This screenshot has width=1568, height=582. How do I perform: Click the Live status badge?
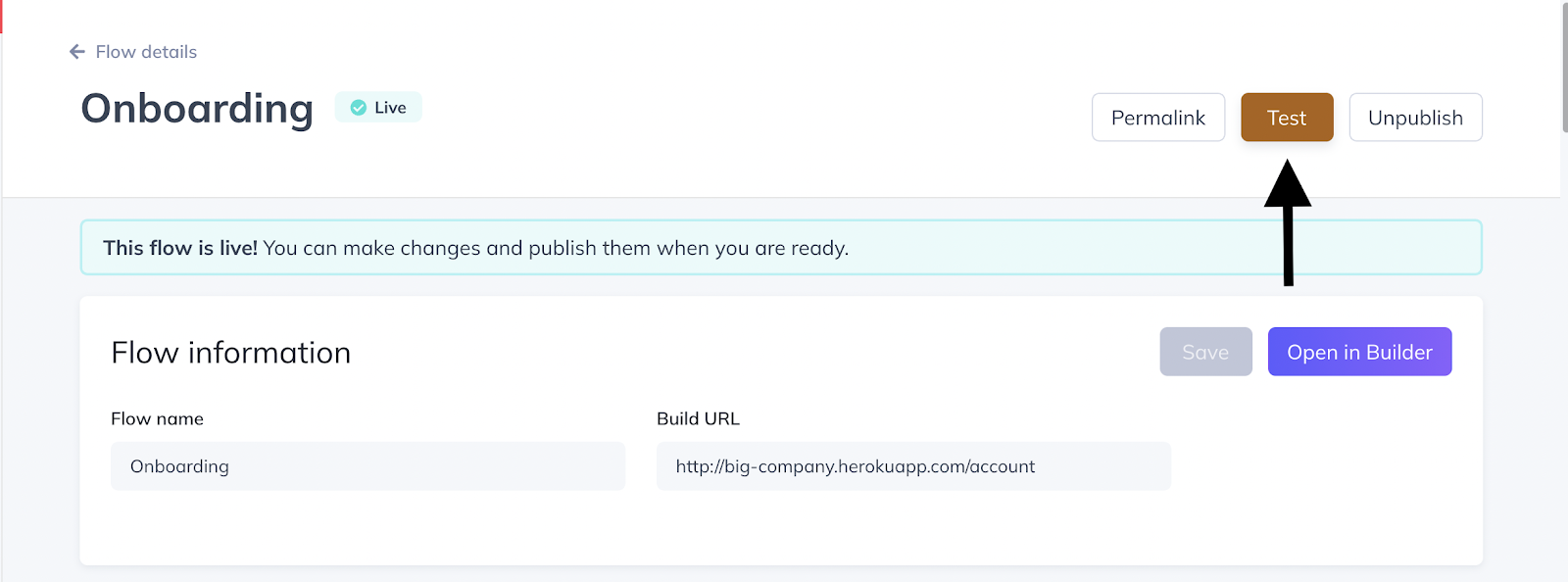(x=378, y=108)
